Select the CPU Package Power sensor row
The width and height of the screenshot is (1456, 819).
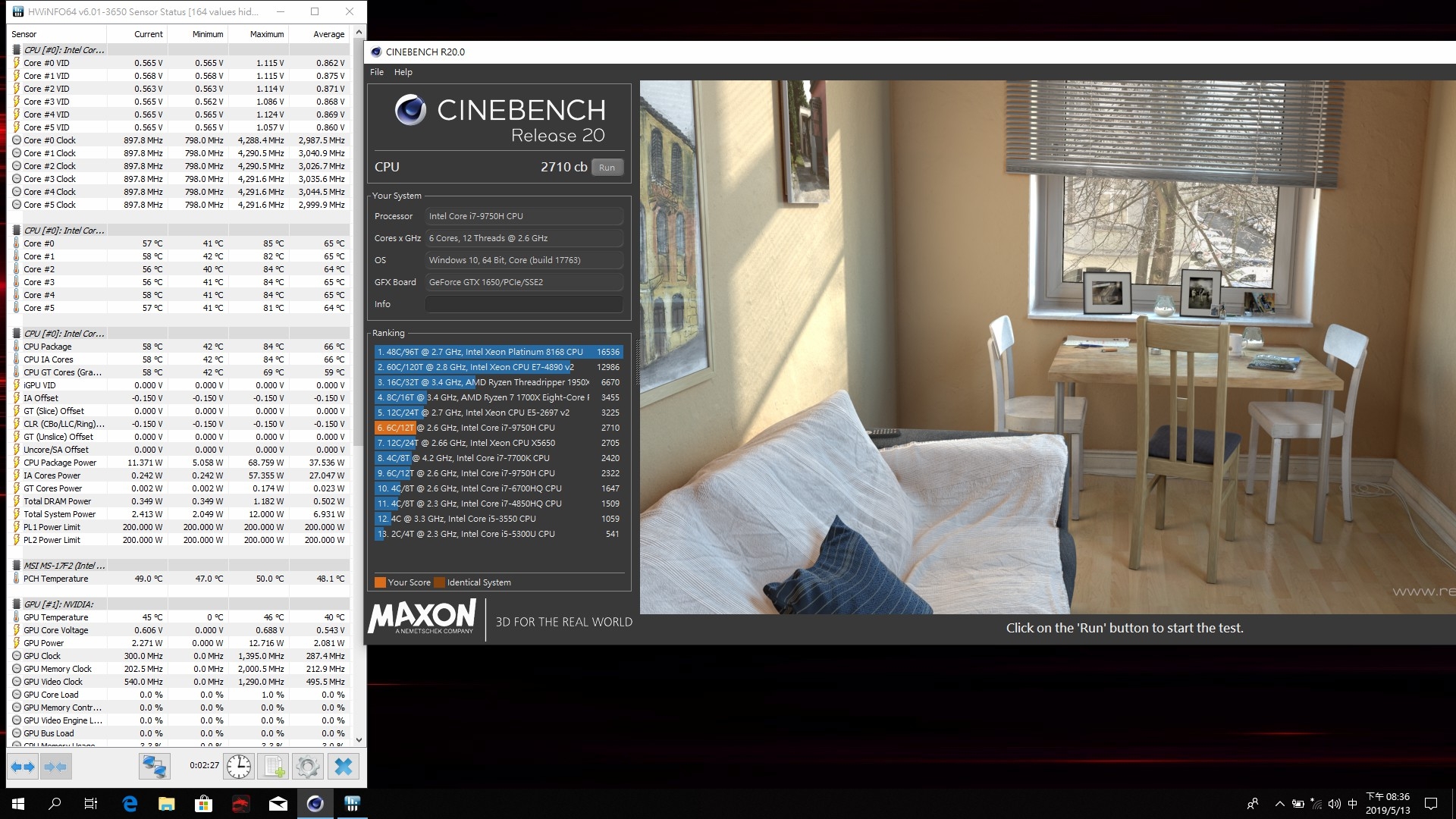[179, 463]
